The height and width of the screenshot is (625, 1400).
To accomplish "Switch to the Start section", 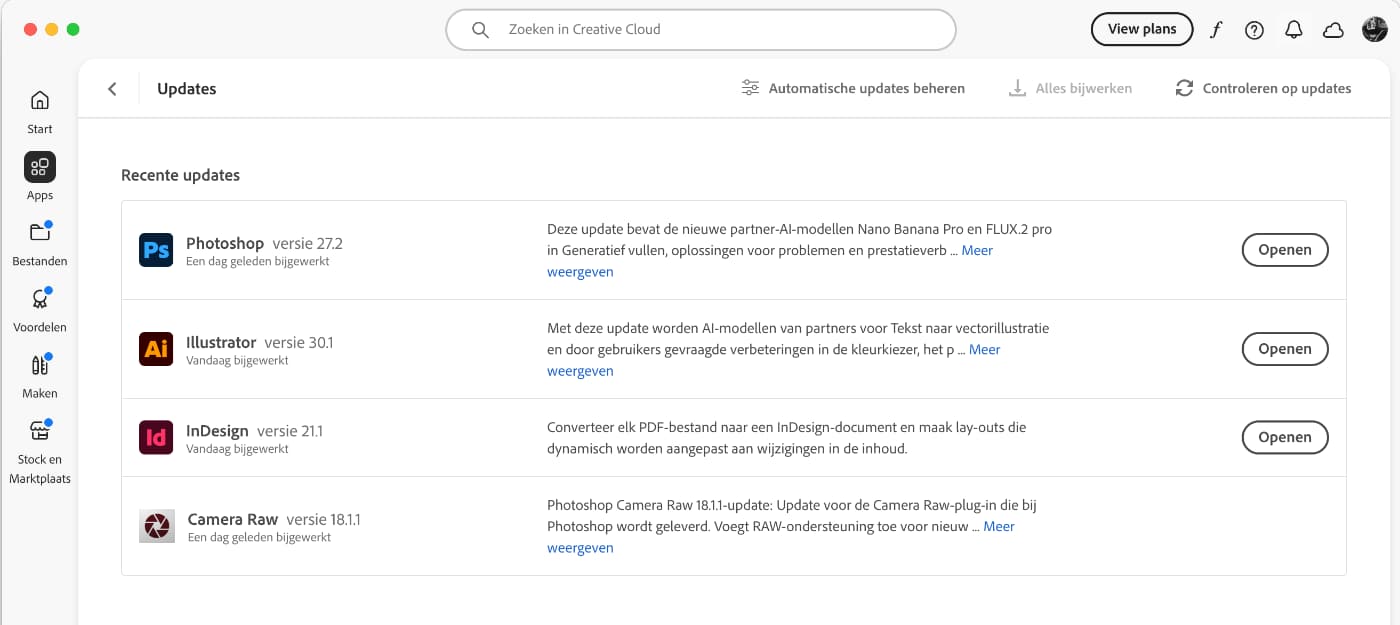I will [x=39, y=110].
